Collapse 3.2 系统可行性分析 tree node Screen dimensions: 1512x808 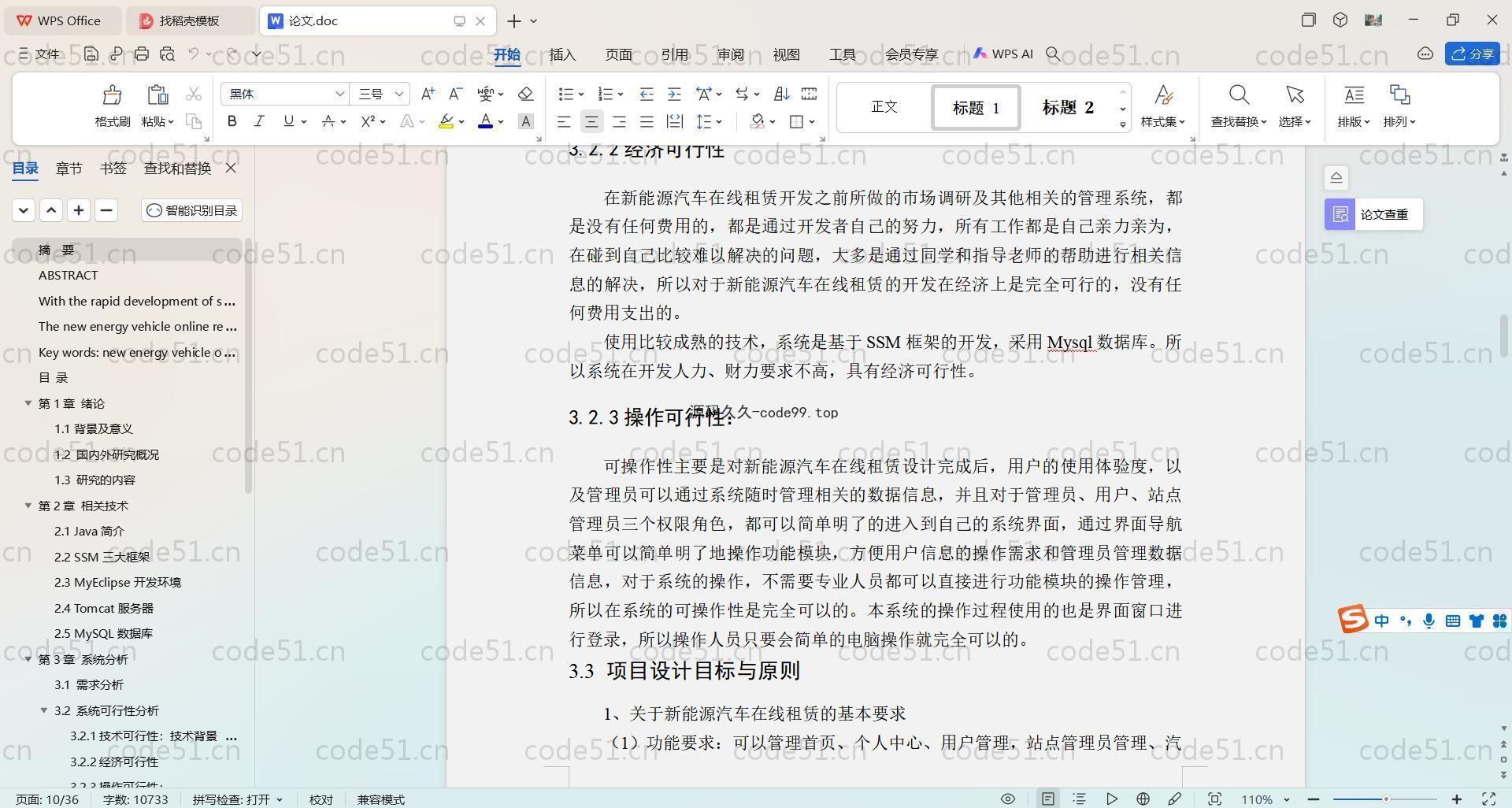[44, 710]
